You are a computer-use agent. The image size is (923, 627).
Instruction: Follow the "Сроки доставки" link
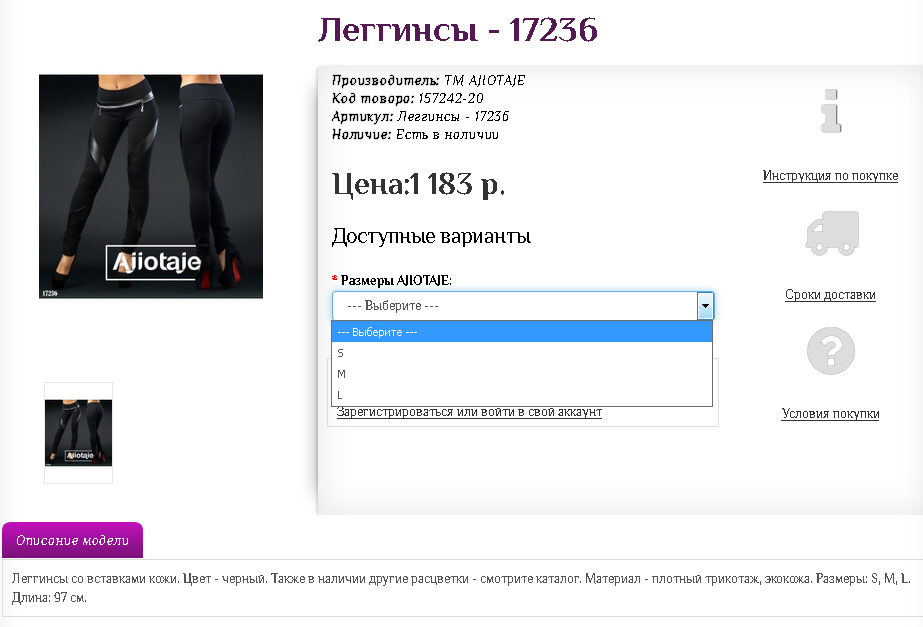tap(830, 295)
